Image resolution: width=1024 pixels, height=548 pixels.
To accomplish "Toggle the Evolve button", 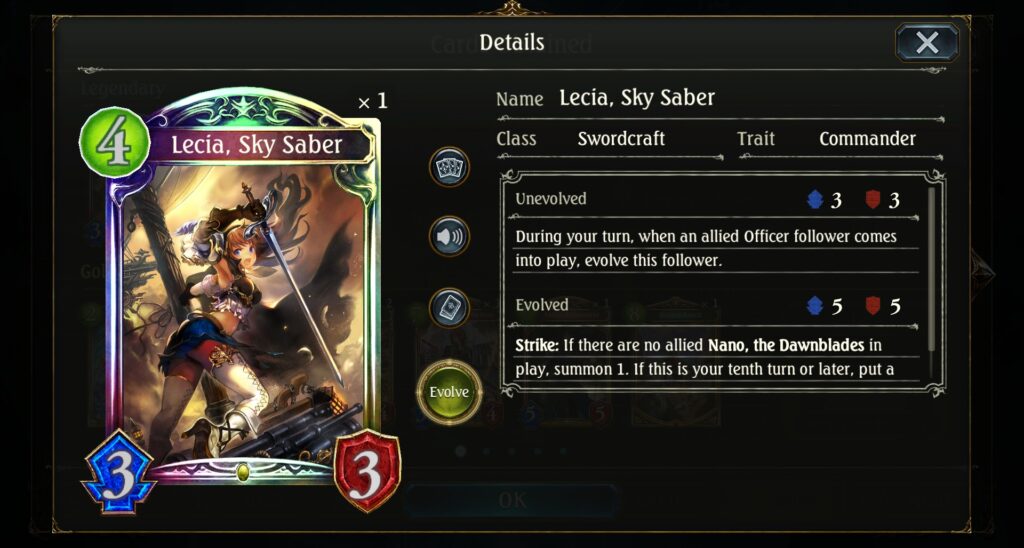I will (x=449, y=392).
